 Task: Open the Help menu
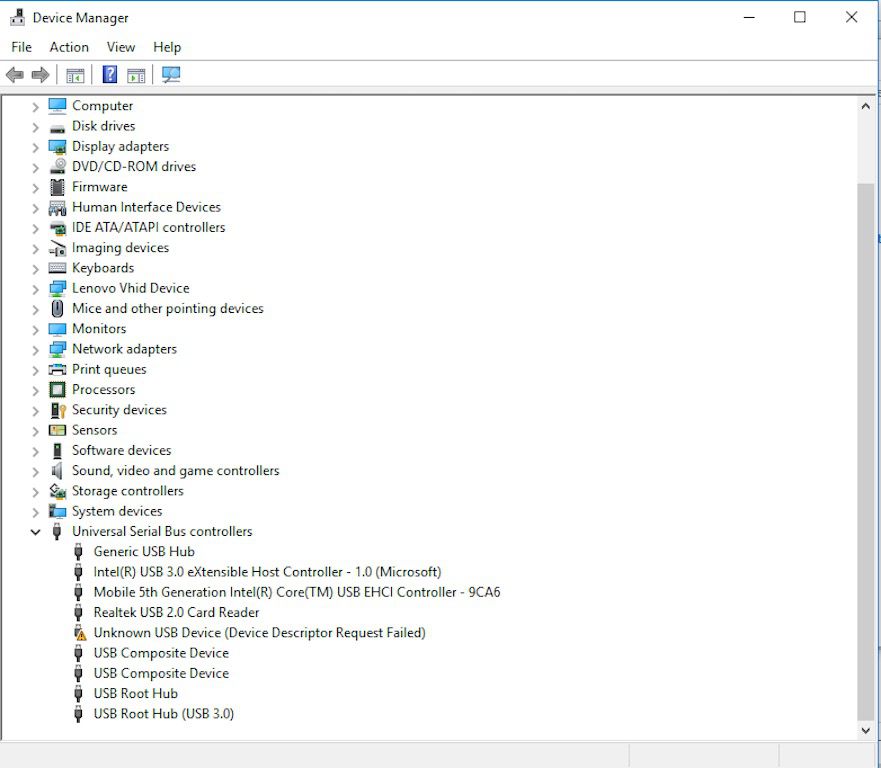tap(167, 47)
